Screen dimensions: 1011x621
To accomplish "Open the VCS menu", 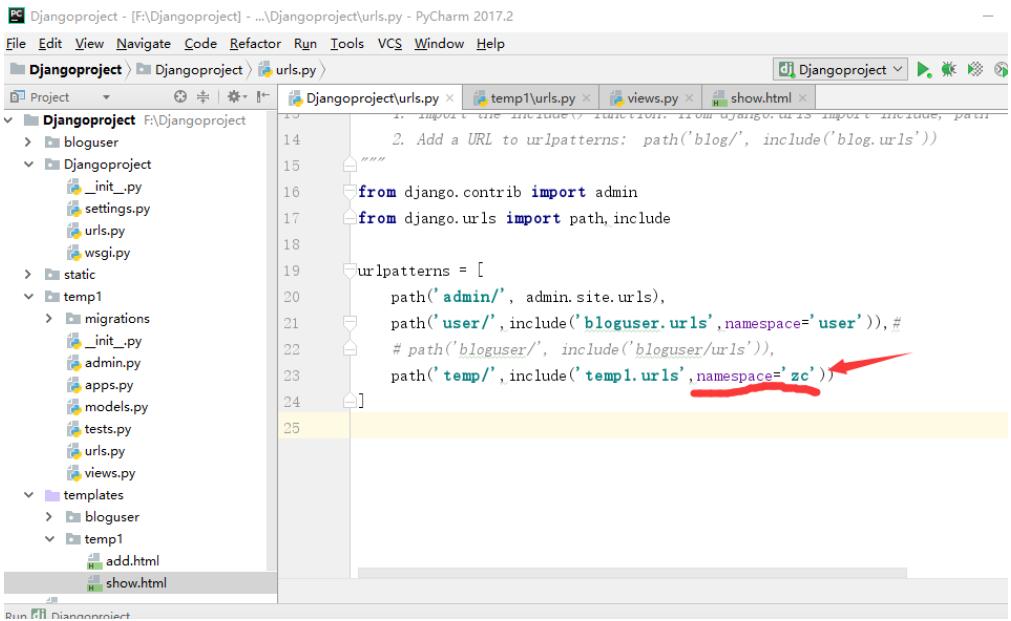I will click(389, 43).
